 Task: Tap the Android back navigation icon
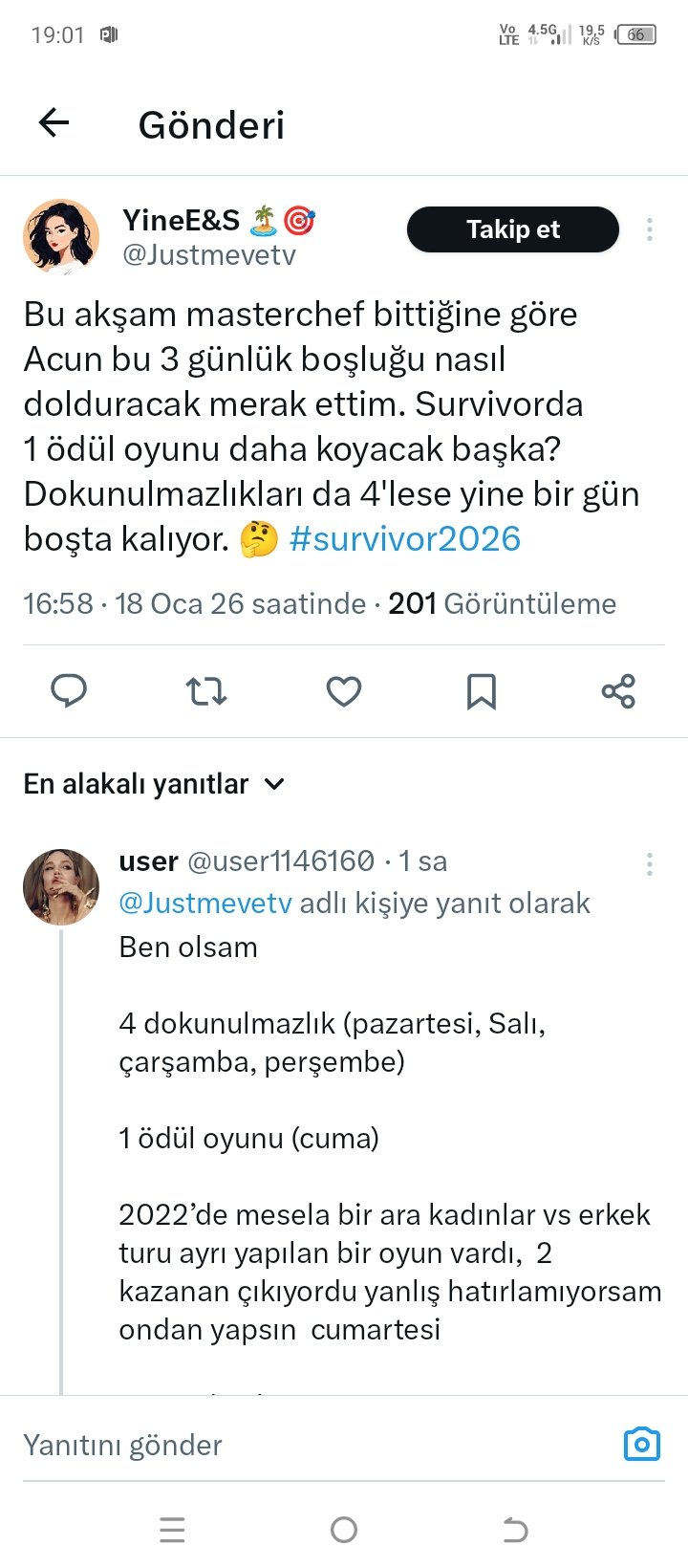[x=515, y=1530]
